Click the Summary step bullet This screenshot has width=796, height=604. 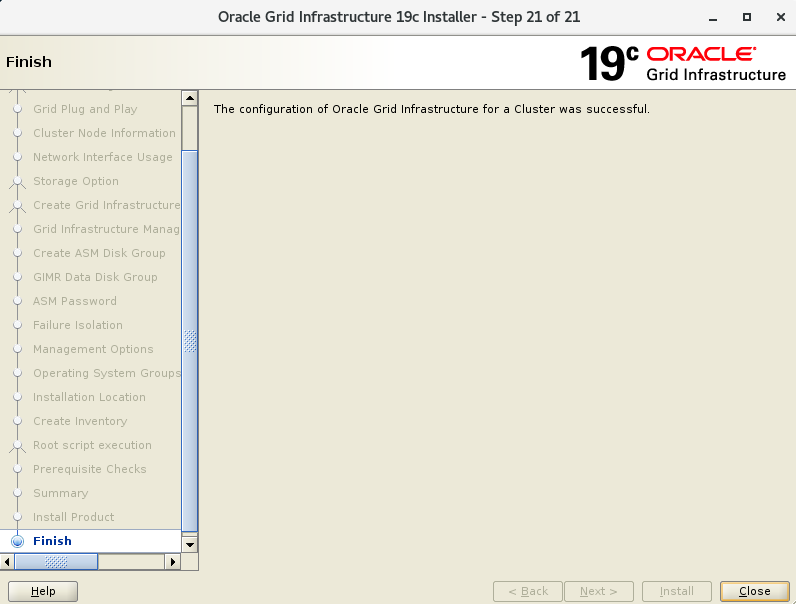pos(17,493)
